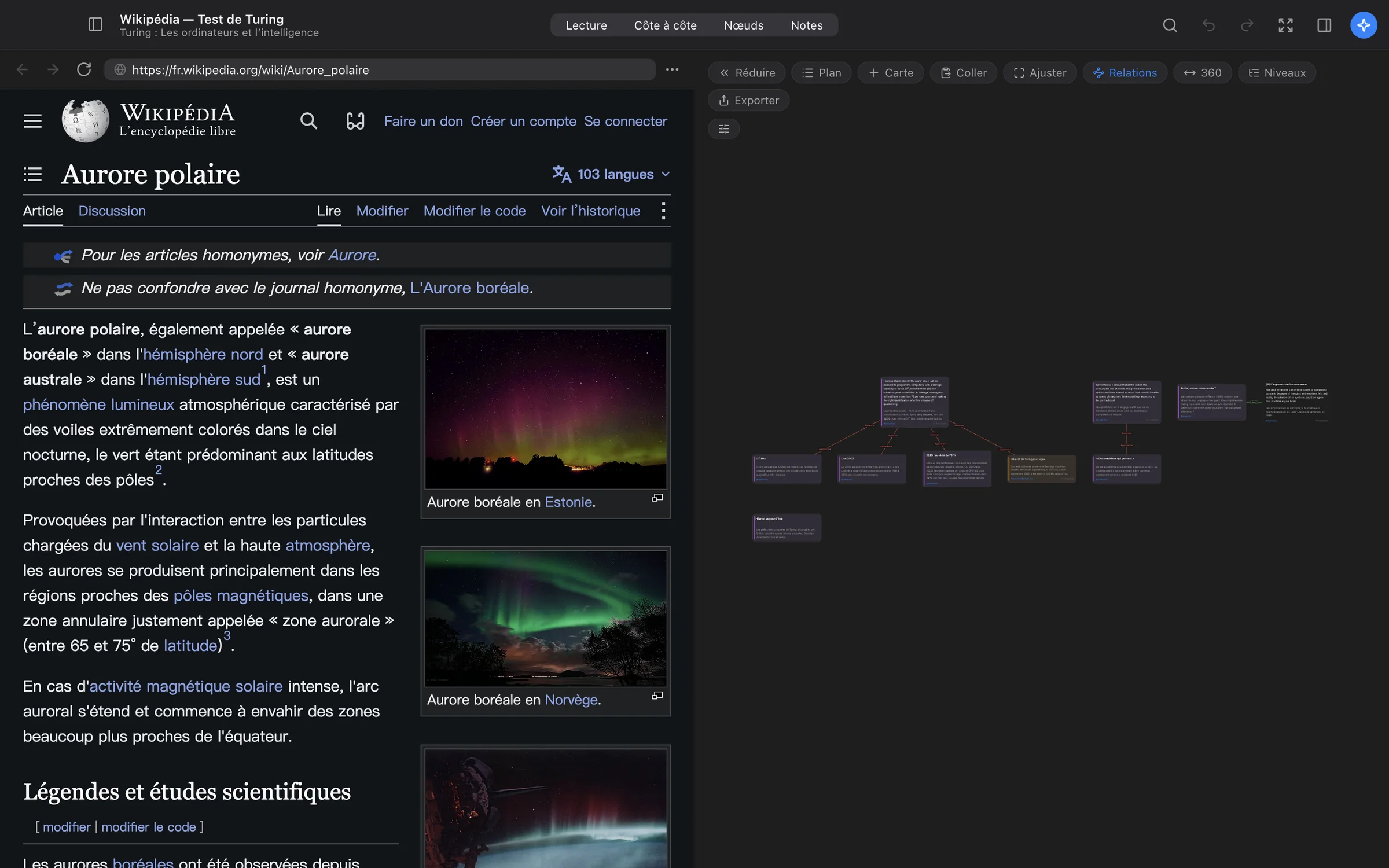Add a new Carte
Image resolution: width=1389 pixels, height=868 pixels.
click(891, 72)
